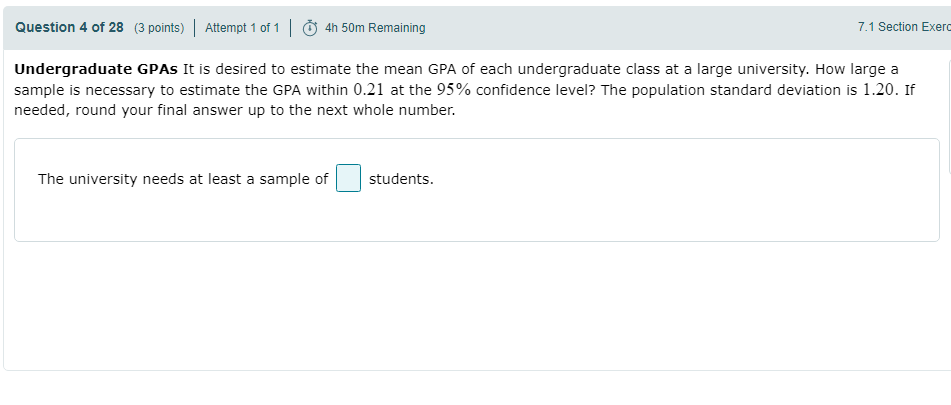This screenshot has width=951, height=405.
Task: Click the (3 points) indicator
Action: (x=159, y=28)
